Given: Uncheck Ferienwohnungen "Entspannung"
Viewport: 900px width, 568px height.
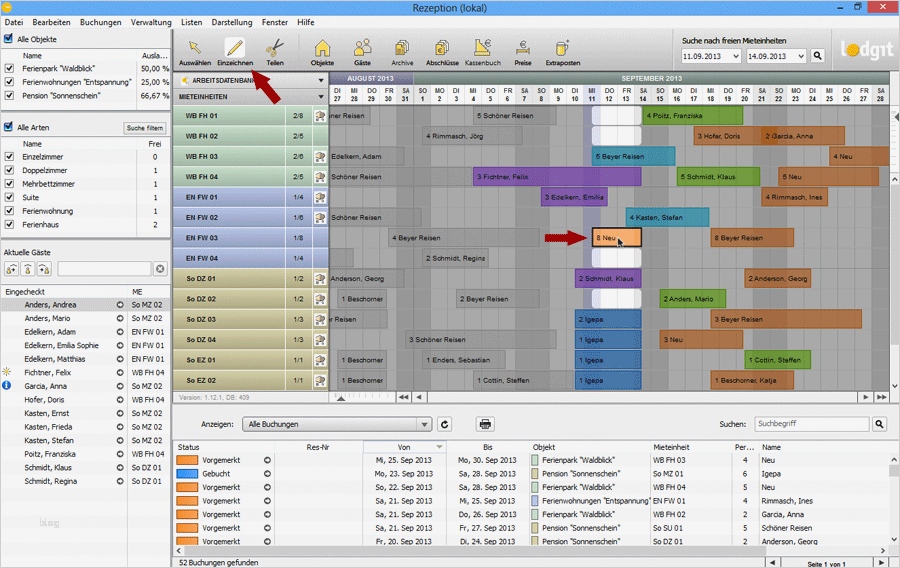Looking at the screenshot, I should pos(9,81).
